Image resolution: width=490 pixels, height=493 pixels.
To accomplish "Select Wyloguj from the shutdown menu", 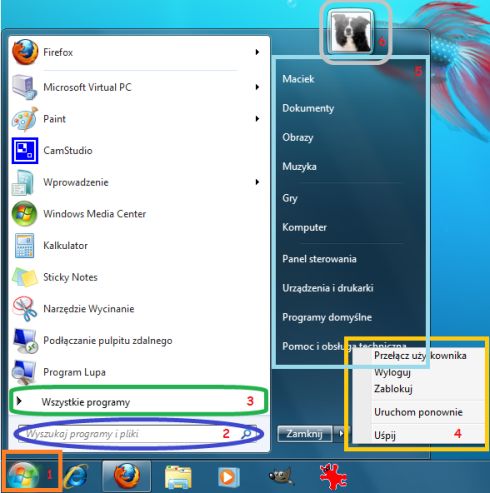I will click(392, 372).
